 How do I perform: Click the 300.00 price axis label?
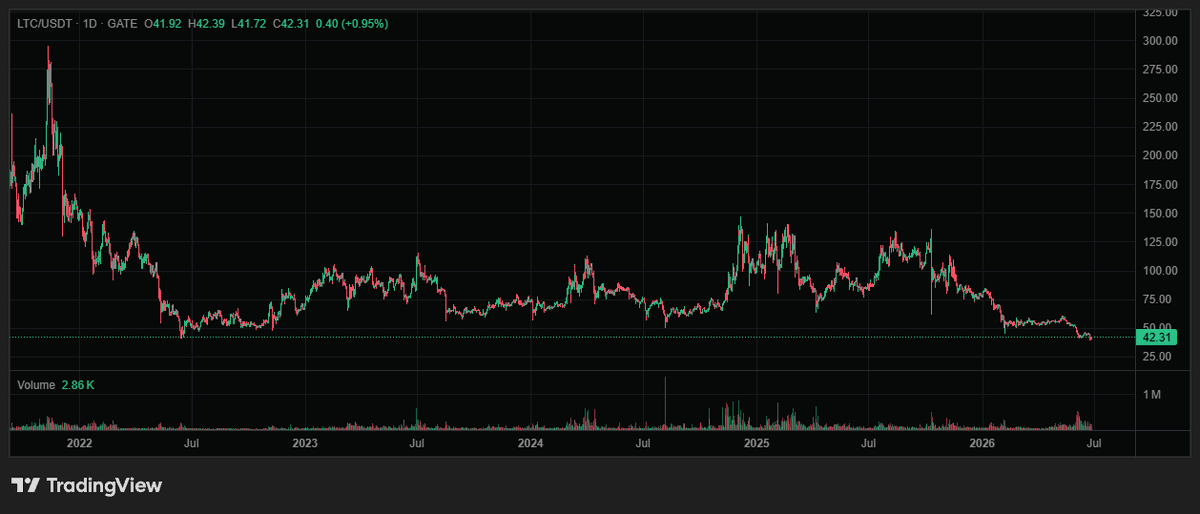click(1159, 41)
